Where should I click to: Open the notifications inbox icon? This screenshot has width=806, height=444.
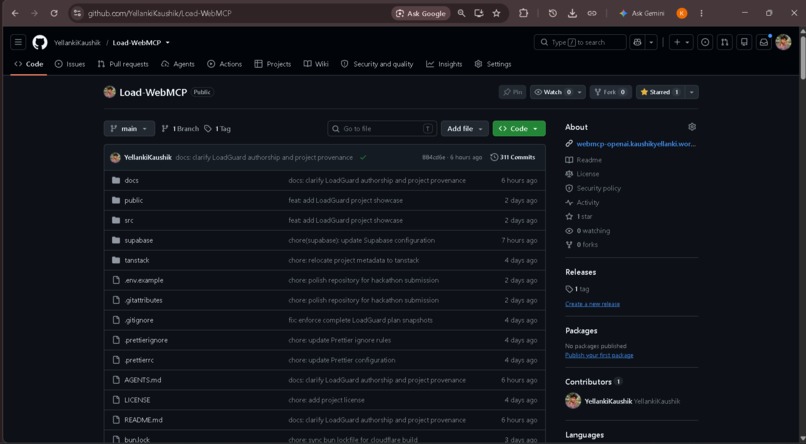(764, 42)
